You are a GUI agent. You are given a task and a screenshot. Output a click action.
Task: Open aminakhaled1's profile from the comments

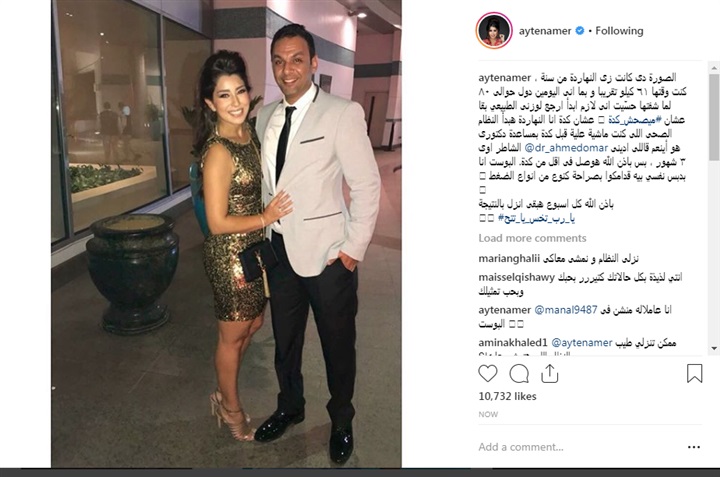point(513,342)
